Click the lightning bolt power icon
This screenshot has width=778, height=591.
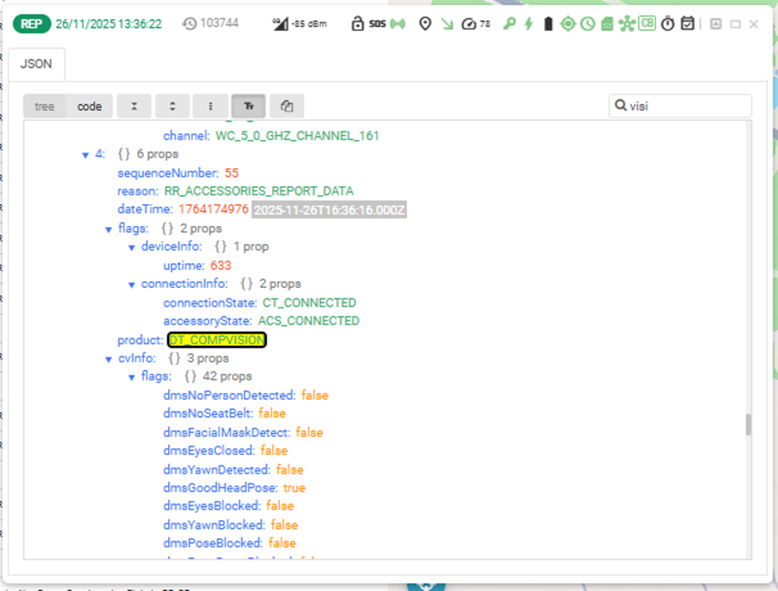coord(529,24)
